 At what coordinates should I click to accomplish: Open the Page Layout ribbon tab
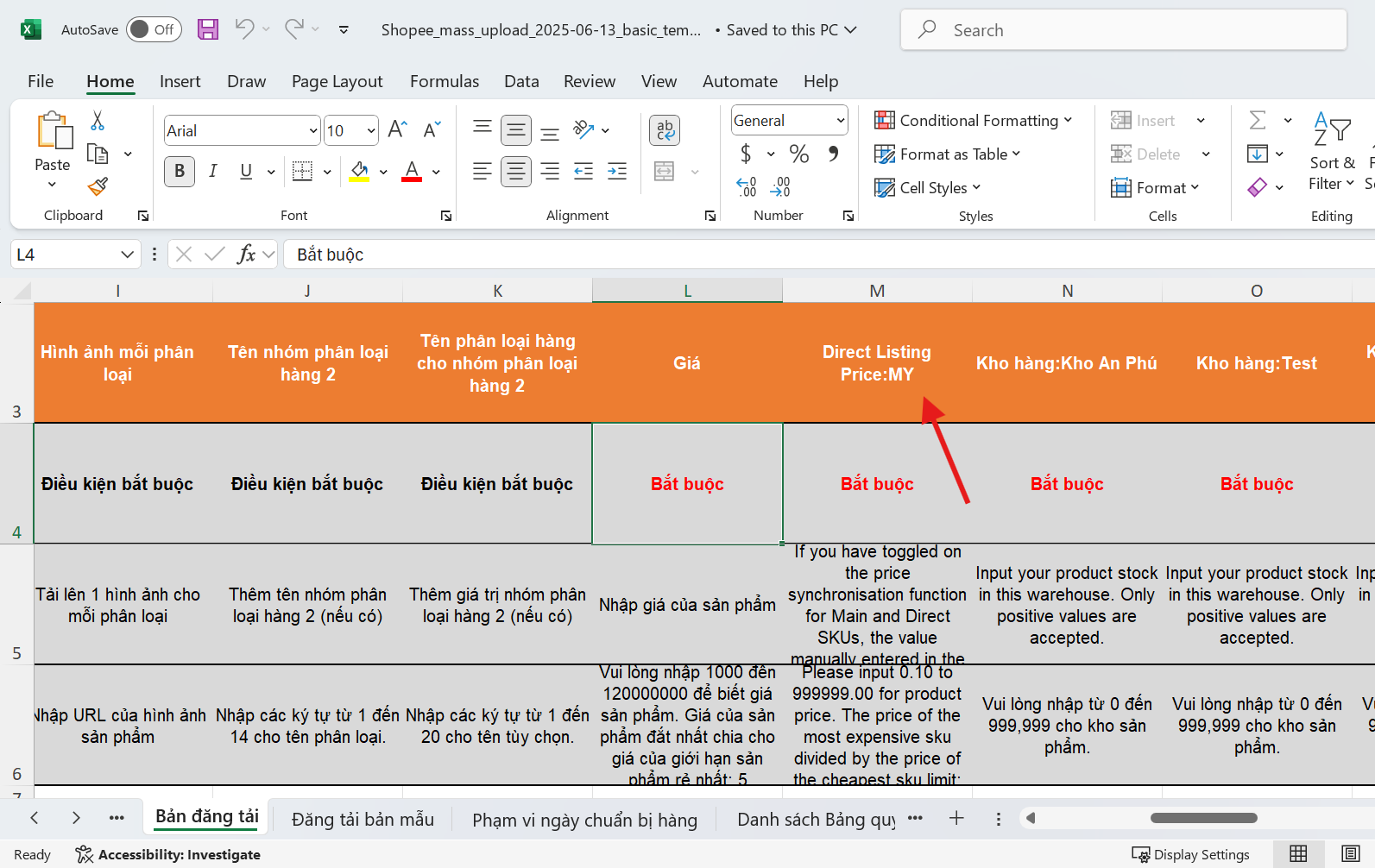click(337, 81)
